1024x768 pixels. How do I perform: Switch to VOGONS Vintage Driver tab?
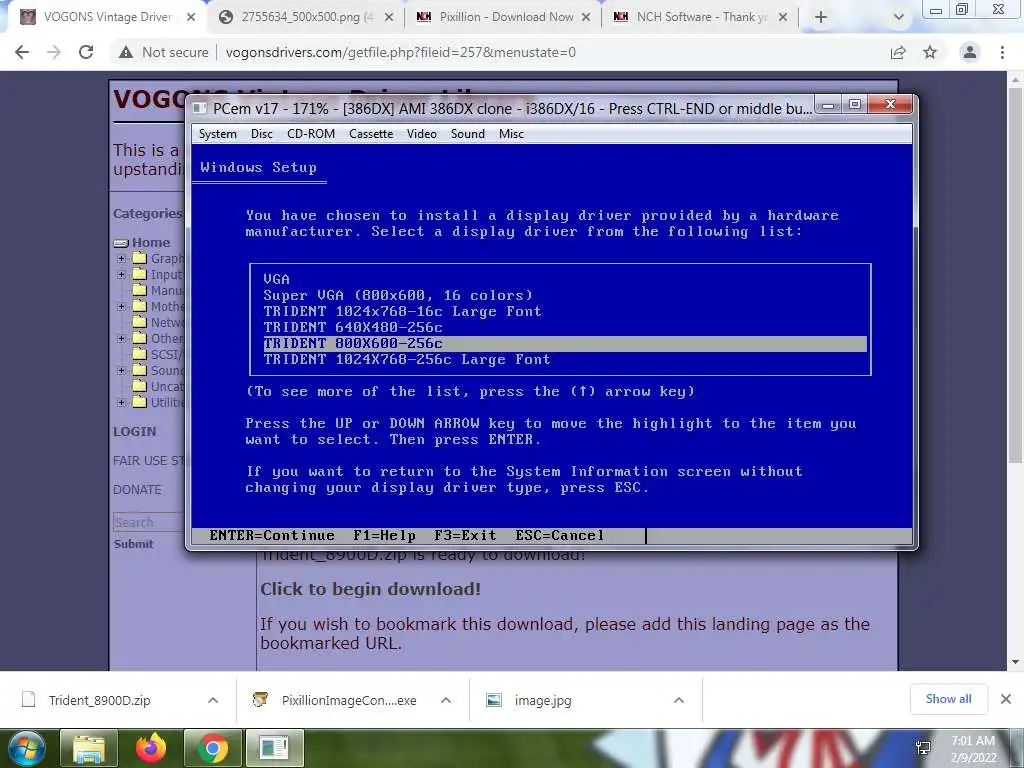coord(108,17)
